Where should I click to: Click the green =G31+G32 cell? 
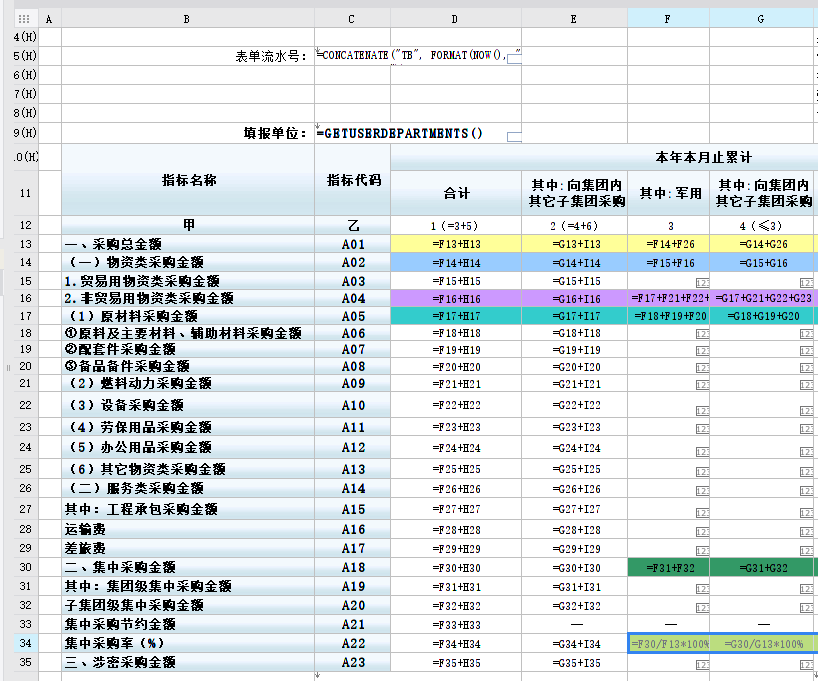click(762, 567)
